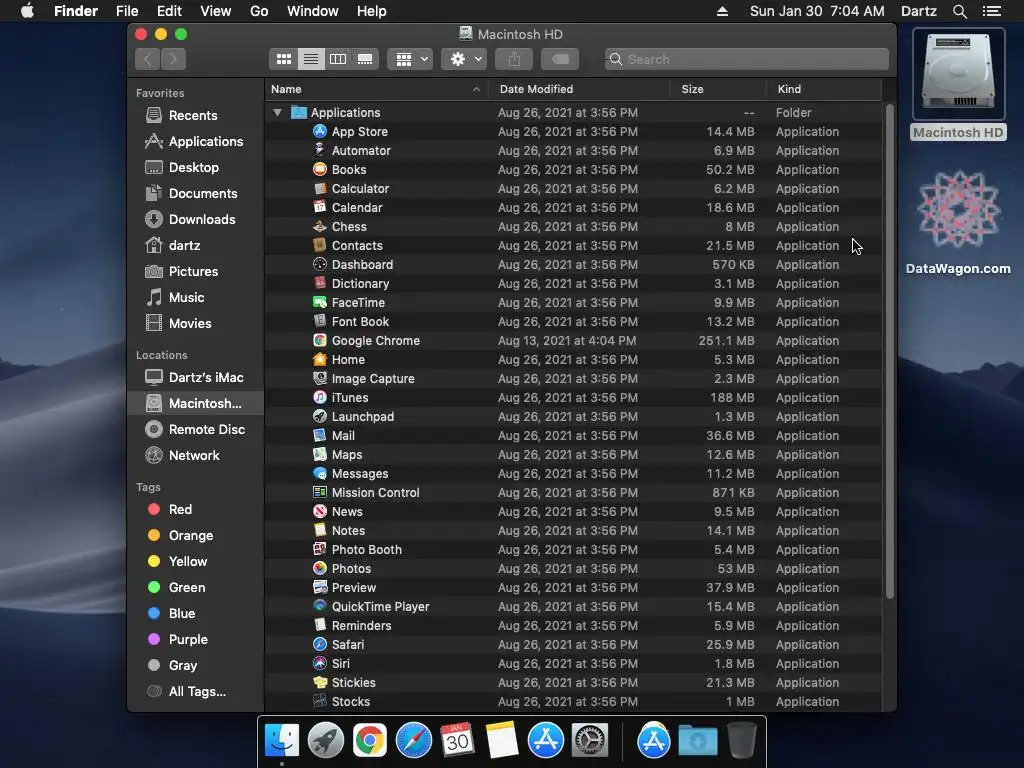The width and height of the screenshot is (1024, 768).
Task: Select the Maps app icon
Action: 319,455
